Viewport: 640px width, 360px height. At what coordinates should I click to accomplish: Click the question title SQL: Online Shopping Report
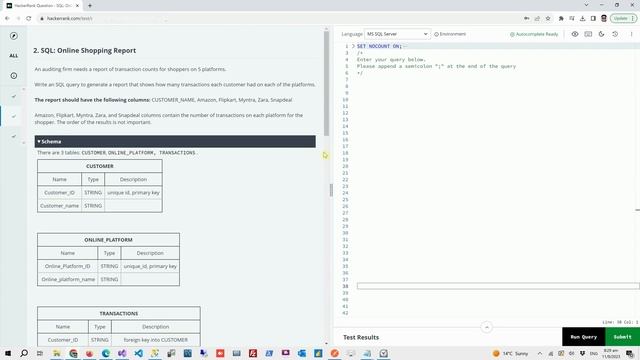[x=84, y=50]
